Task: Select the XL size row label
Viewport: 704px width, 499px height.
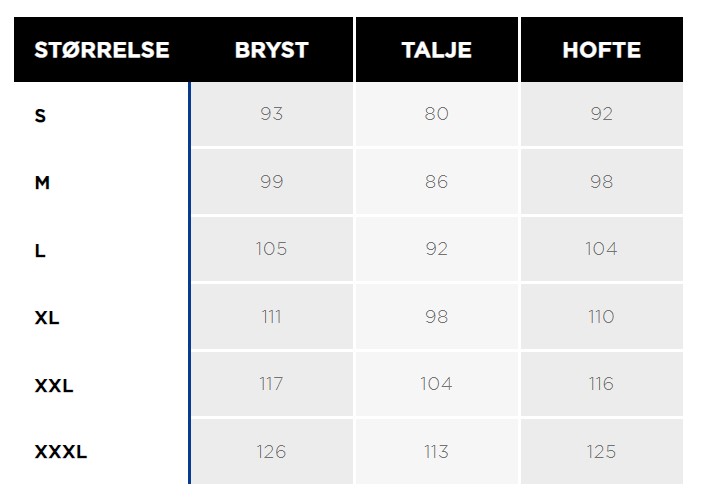Action: (47, 318)
